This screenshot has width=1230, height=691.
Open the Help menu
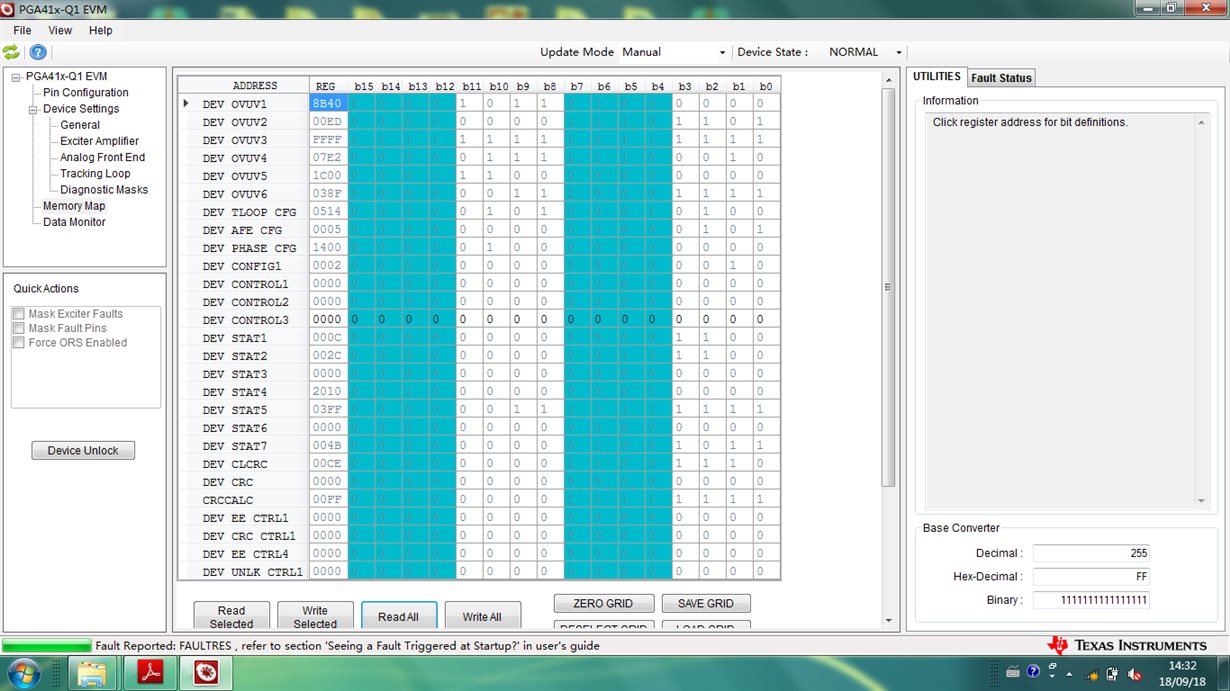pyautogui.click(x=101, y=30)
